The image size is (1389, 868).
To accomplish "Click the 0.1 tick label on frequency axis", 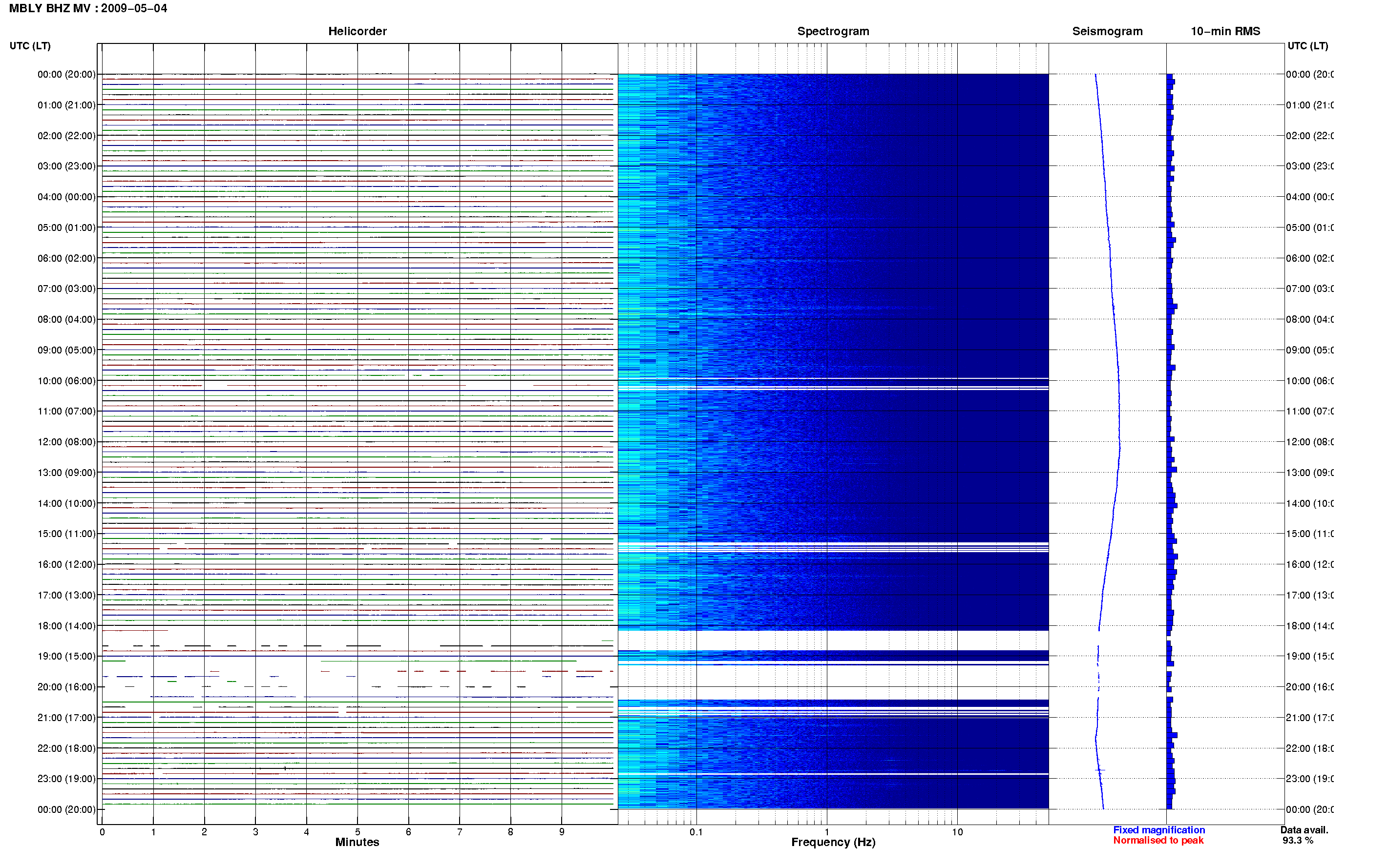I will coord(696,832).
